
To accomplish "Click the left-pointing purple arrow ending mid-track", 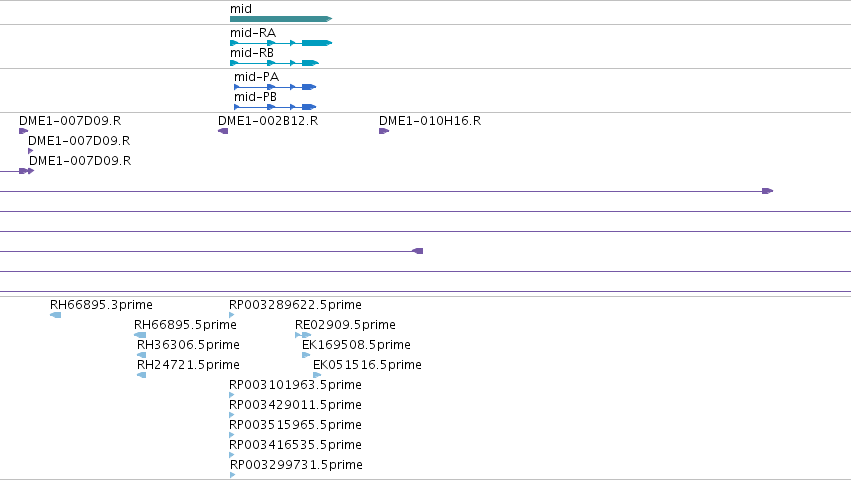I will [417, 251].
